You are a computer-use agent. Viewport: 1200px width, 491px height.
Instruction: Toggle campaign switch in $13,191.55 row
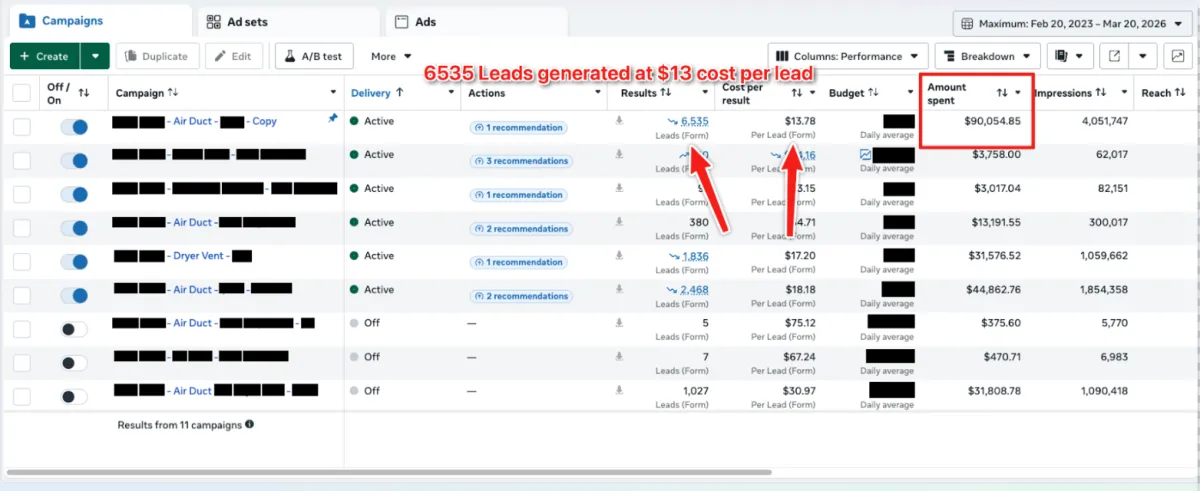point(74,228)
